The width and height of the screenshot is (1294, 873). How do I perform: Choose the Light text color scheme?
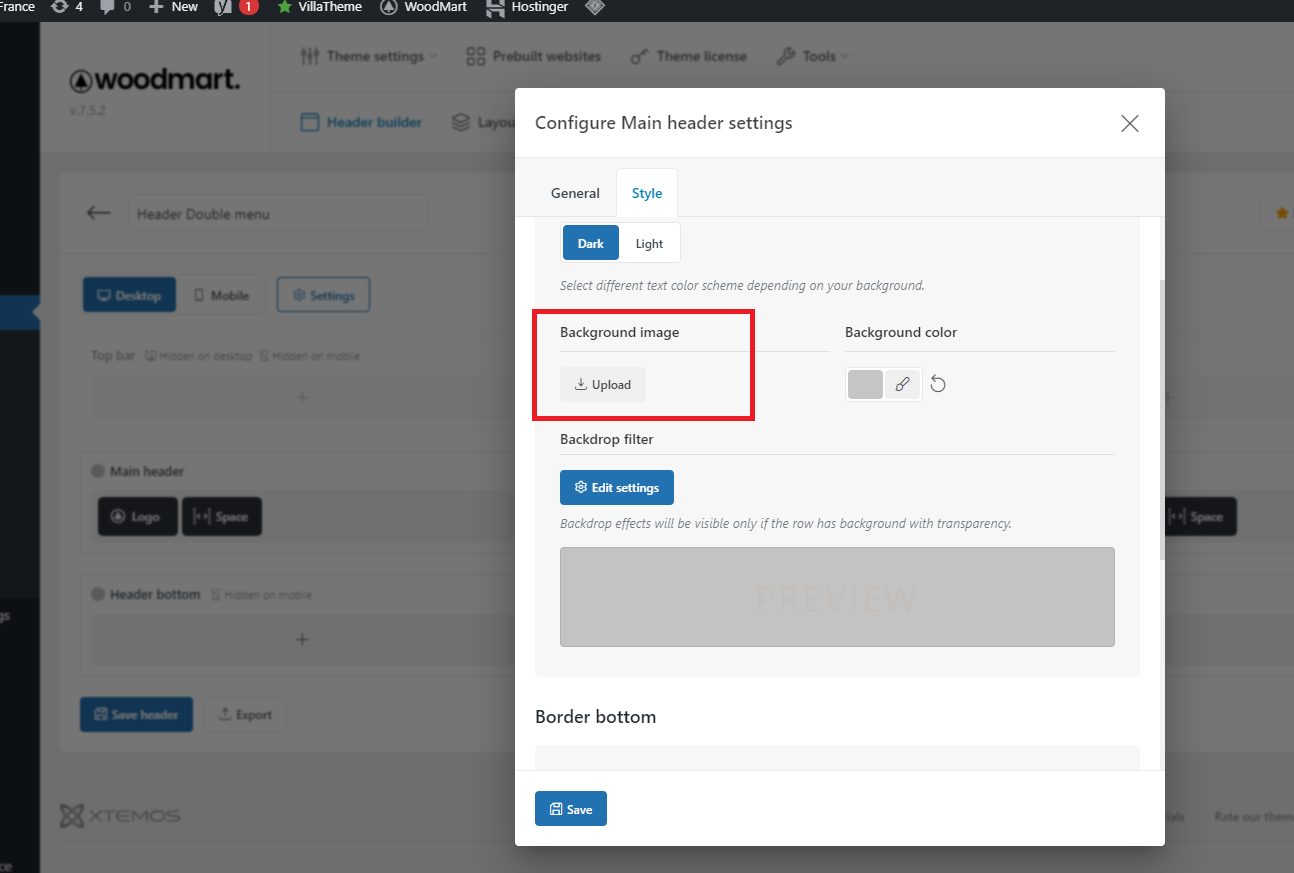(x=649, y=243)
